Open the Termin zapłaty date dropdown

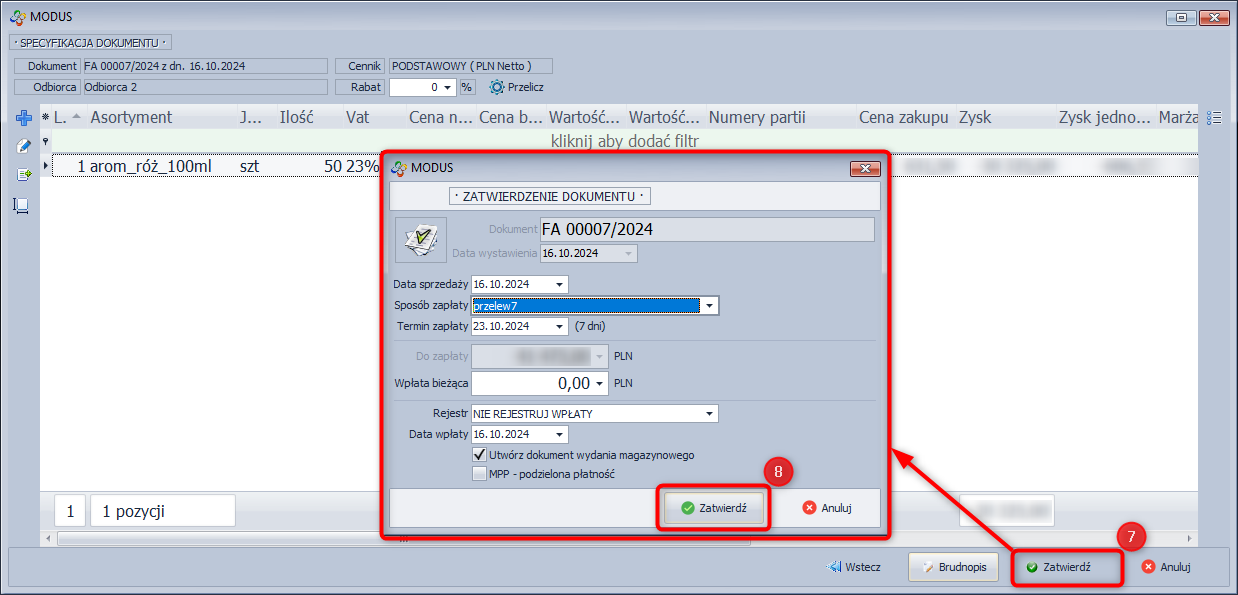tap(559, 326)
